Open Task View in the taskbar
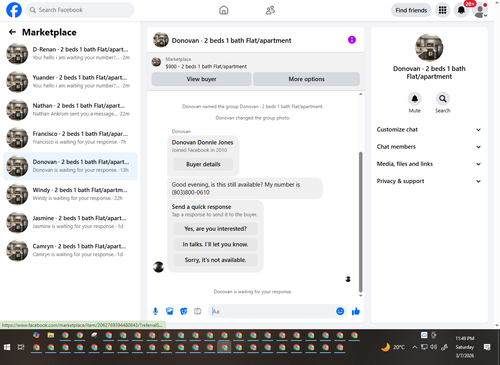 pos(21,347)
